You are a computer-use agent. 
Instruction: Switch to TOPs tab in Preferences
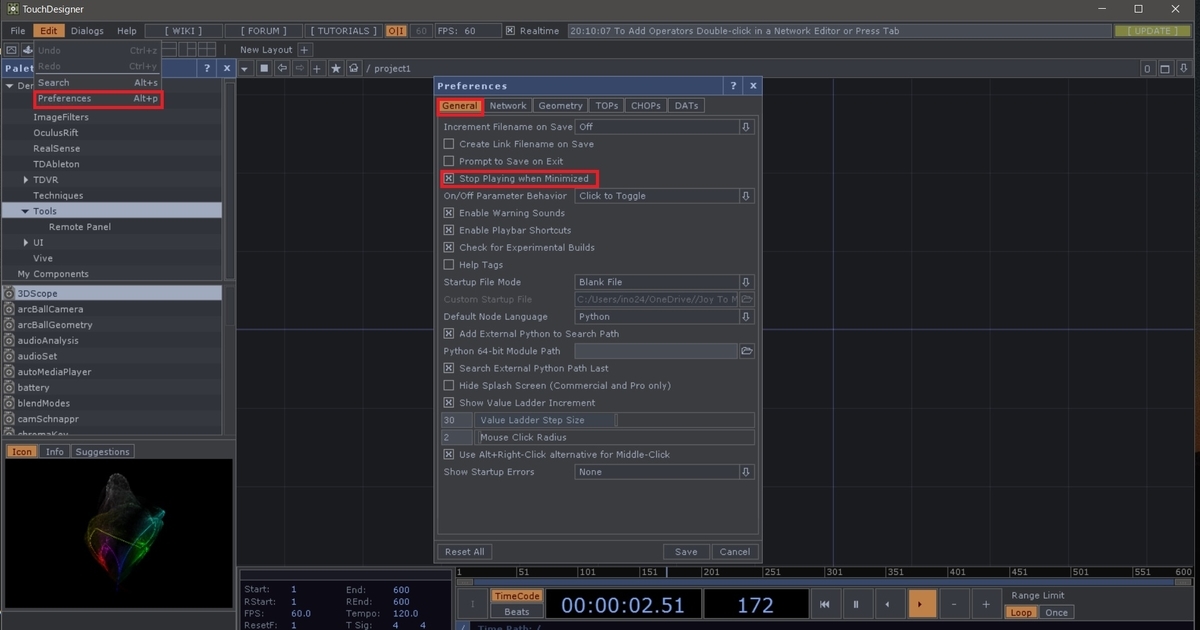[607, 106]
